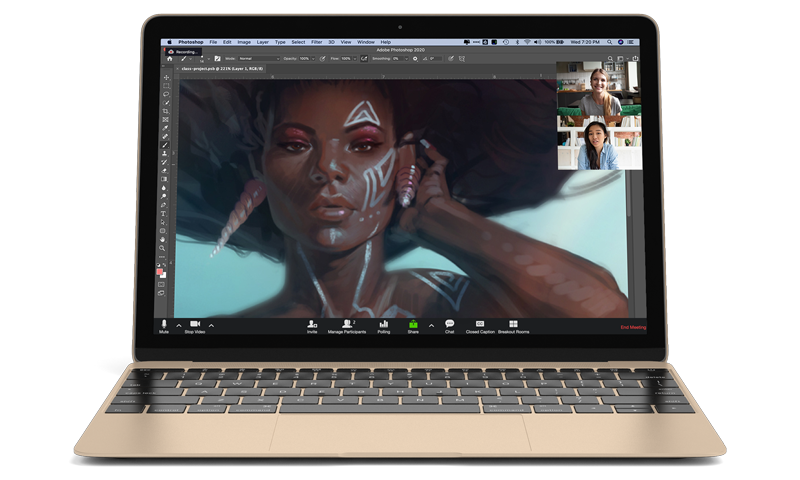Open the Filter menu
Image resolution: width=800 pixels, height=480 pixels.
point(317,42)
